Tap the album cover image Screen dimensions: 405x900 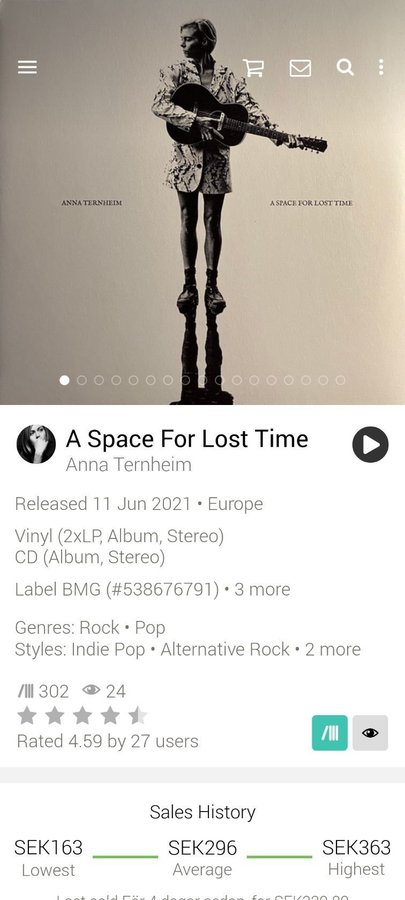click(202, 202)
